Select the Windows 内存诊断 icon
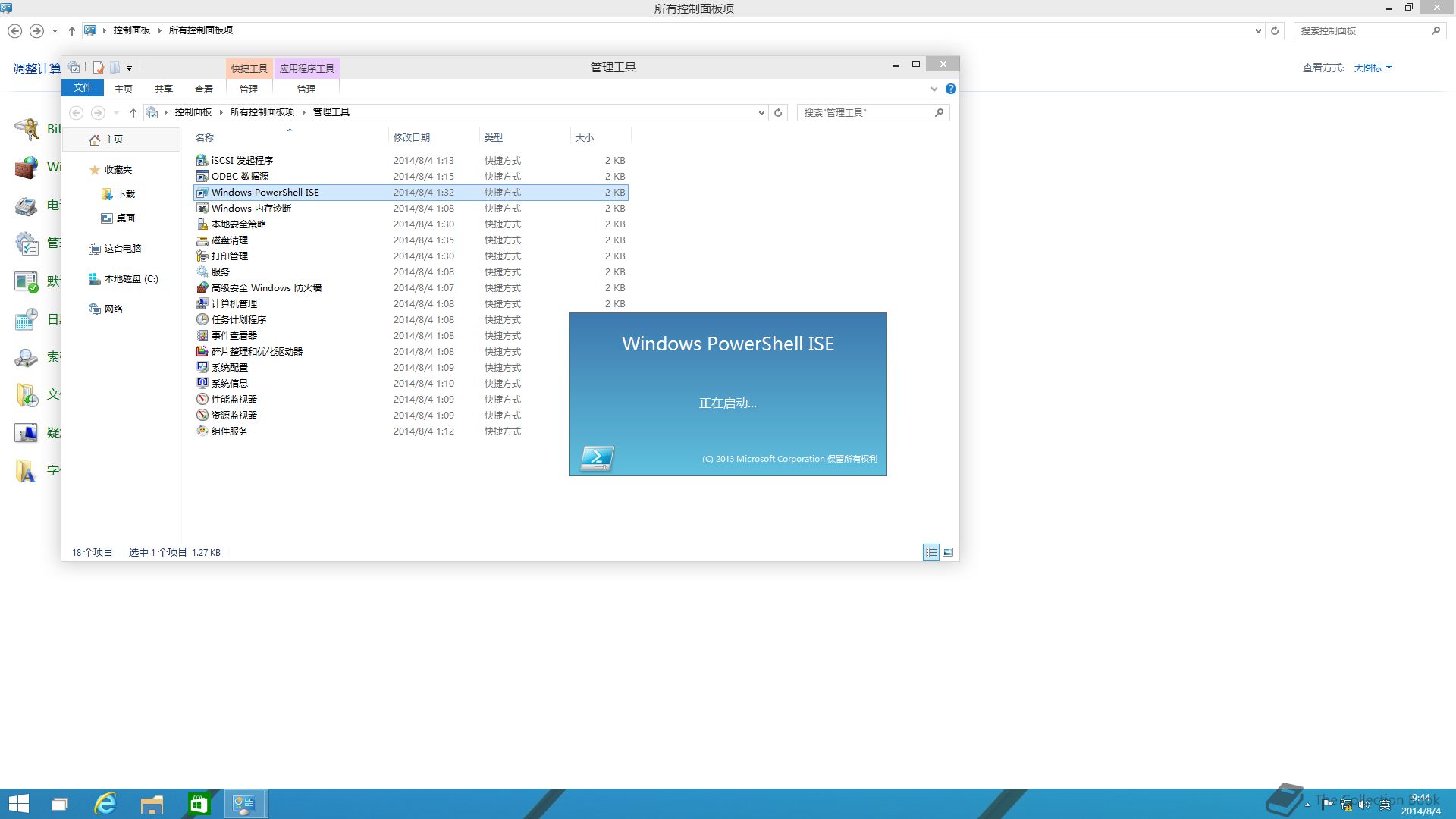The width and height of the screenshot is (1456, 819). tap(202, 209)
